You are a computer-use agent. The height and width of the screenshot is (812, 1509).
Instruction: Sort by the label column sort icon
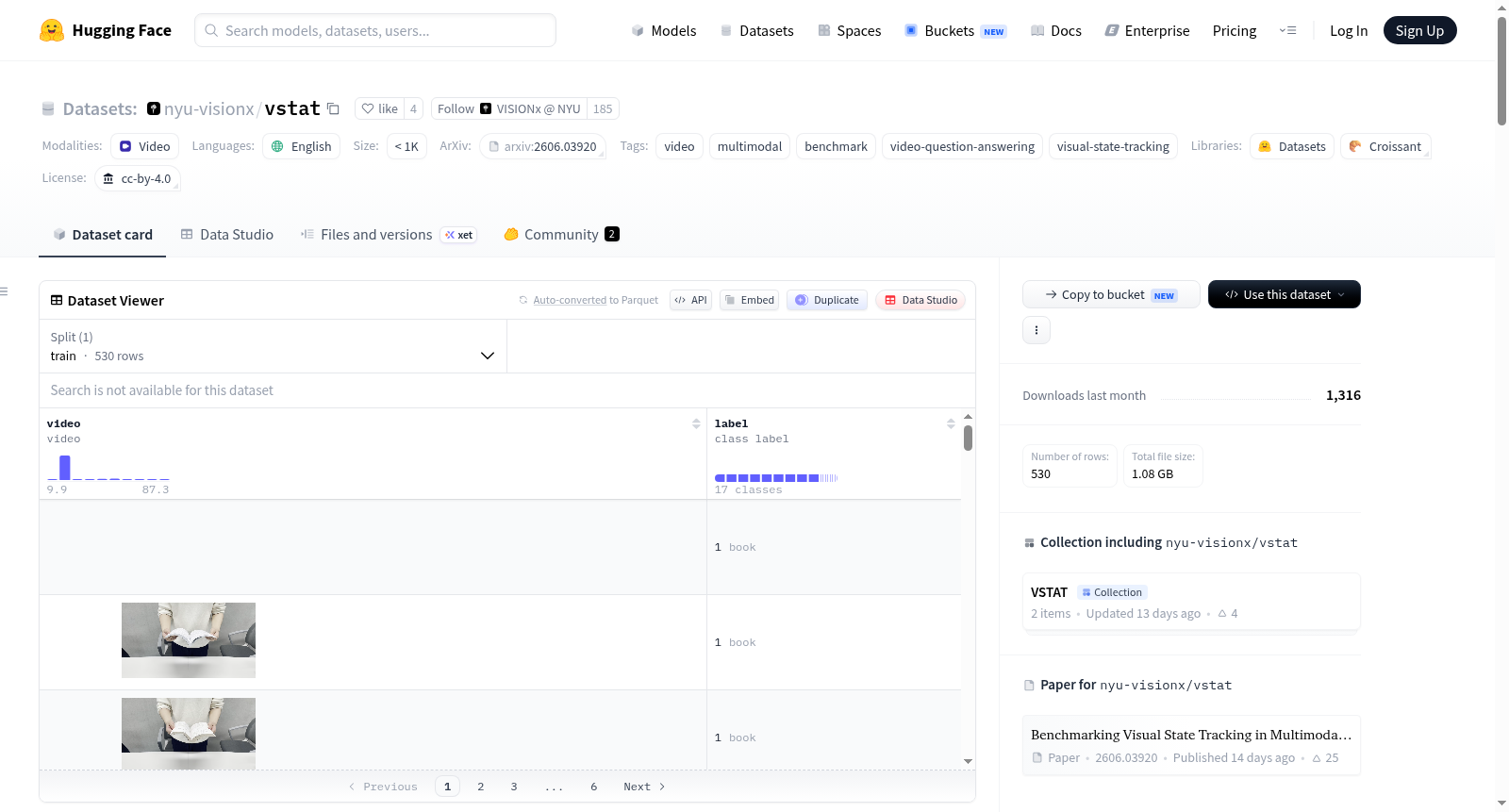coord(951,424)
